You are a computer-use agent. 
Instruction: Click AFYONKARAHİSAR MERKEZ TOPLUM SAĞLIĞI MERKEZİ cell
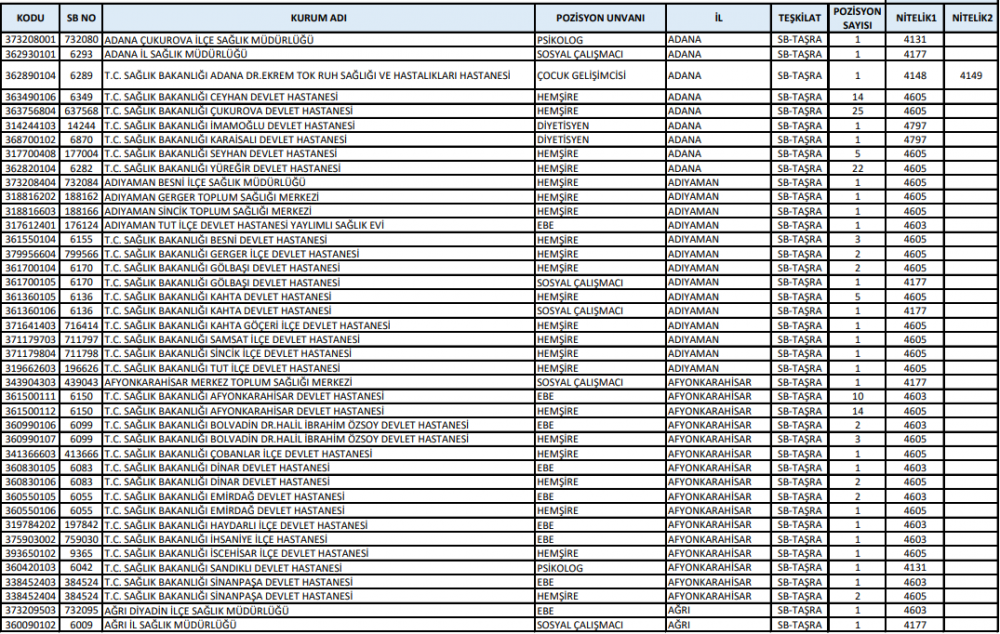point(318,383)
